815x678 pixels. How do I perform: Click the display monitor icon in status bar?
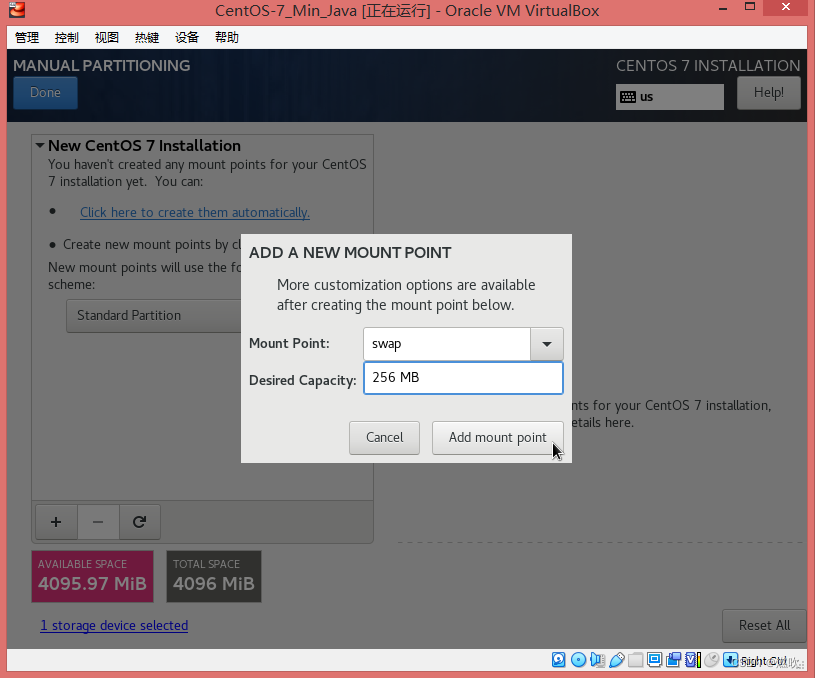click(654, 660)
